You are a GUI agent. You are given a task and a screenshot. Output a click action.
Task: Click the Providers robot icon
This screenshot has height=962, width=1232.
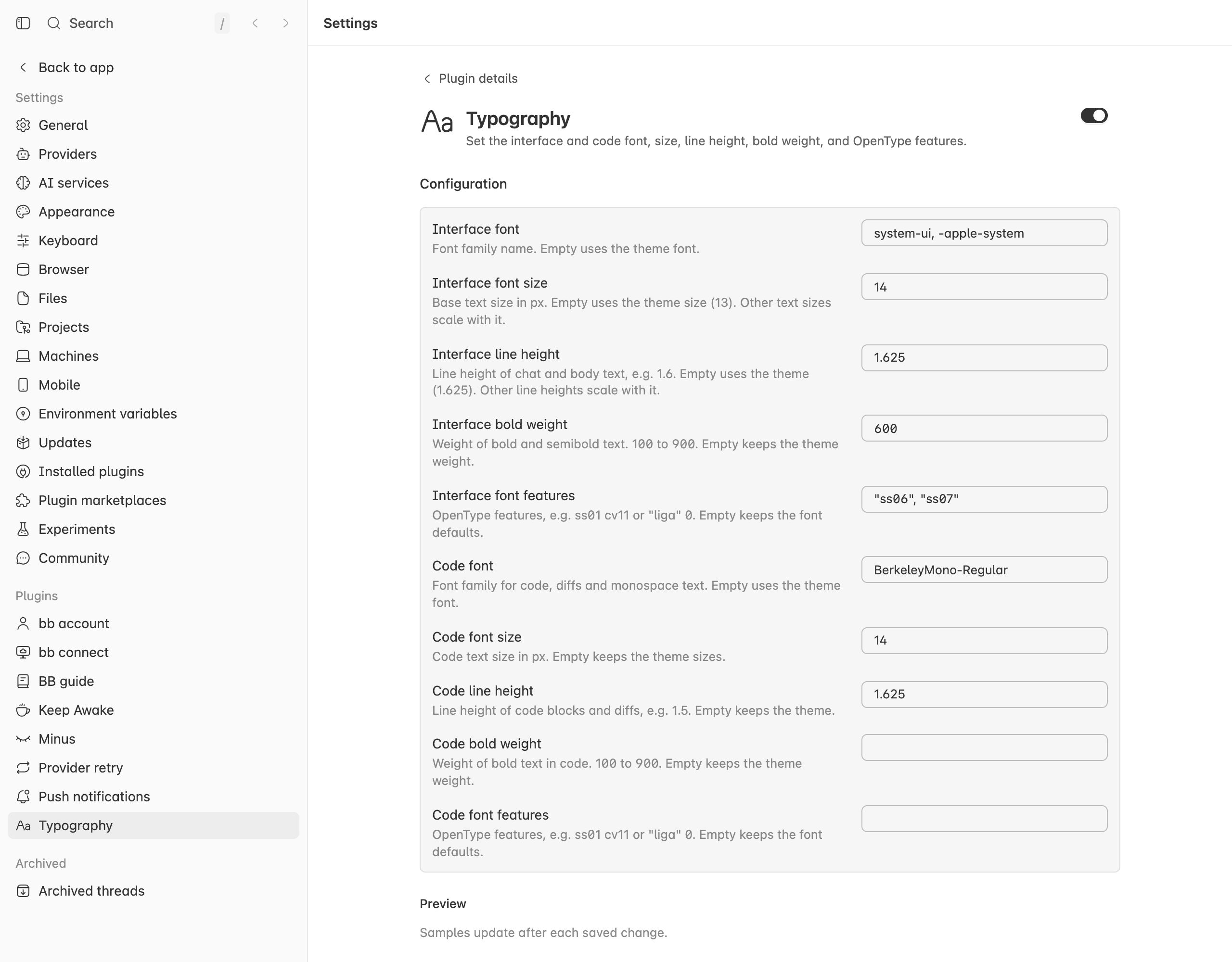23,154
